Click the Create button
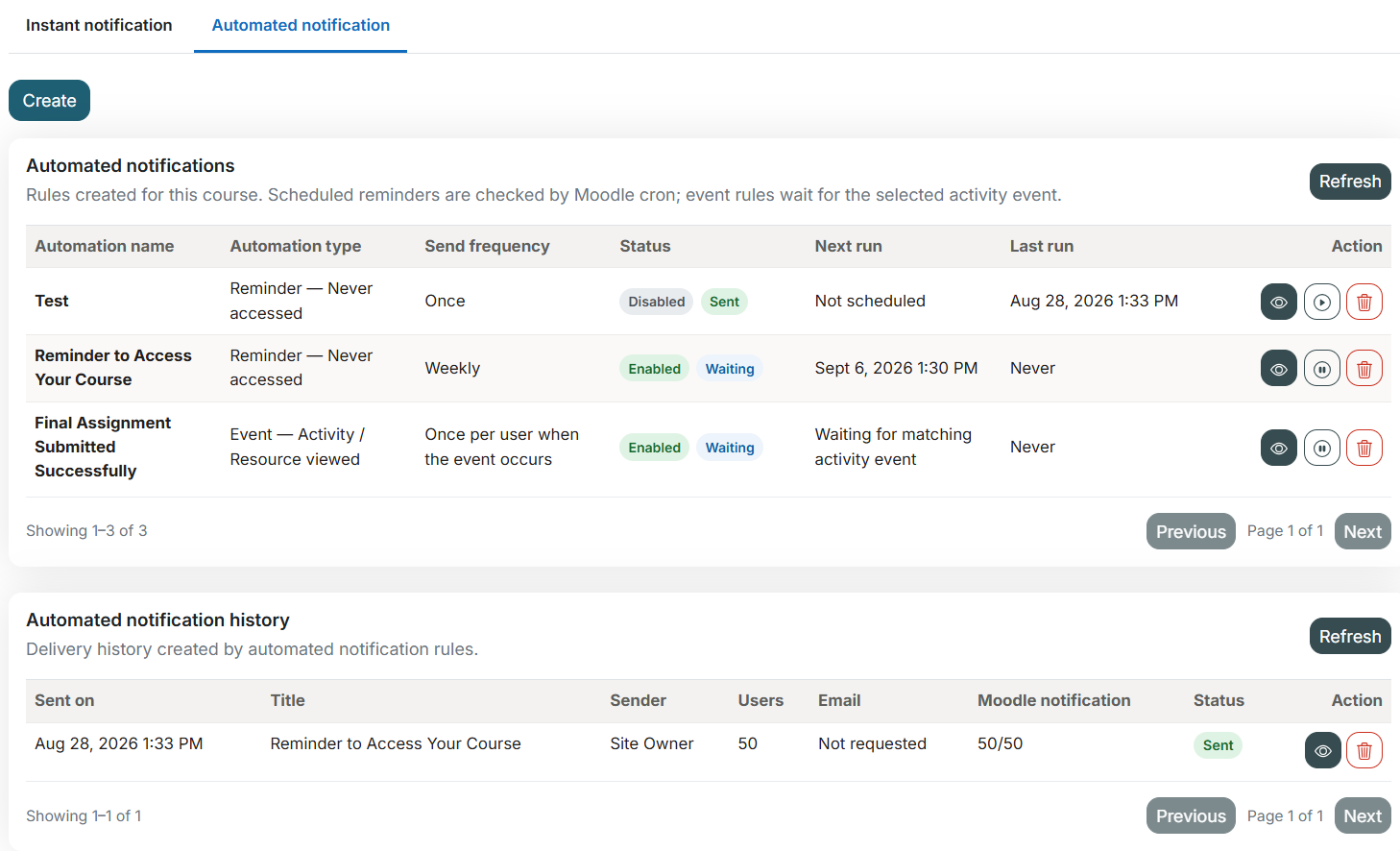 pyautogui.click(x=49, y=101)
